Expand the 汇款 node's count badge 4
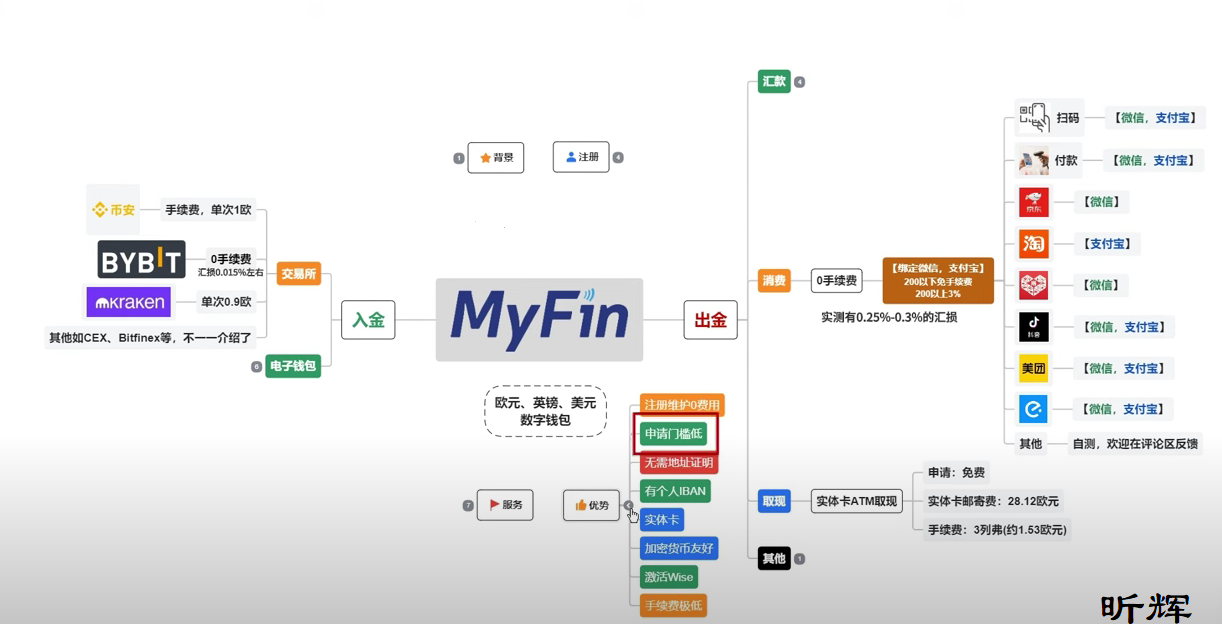1222x624 pixels. click(799, 82)
